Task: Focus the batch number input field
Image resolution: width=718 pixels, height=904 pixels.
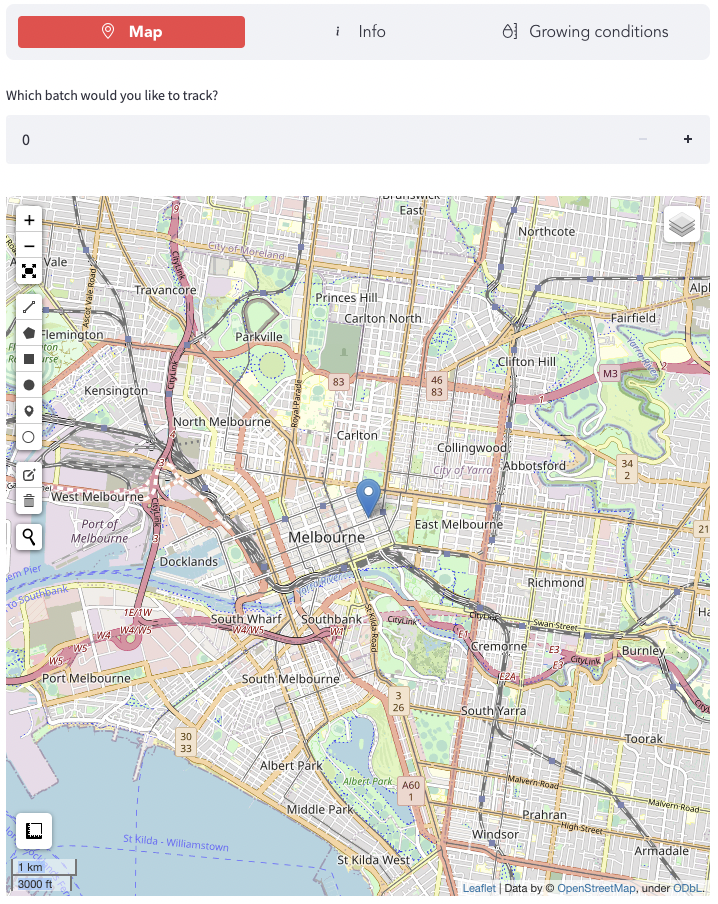Action: tap(314, 140)
